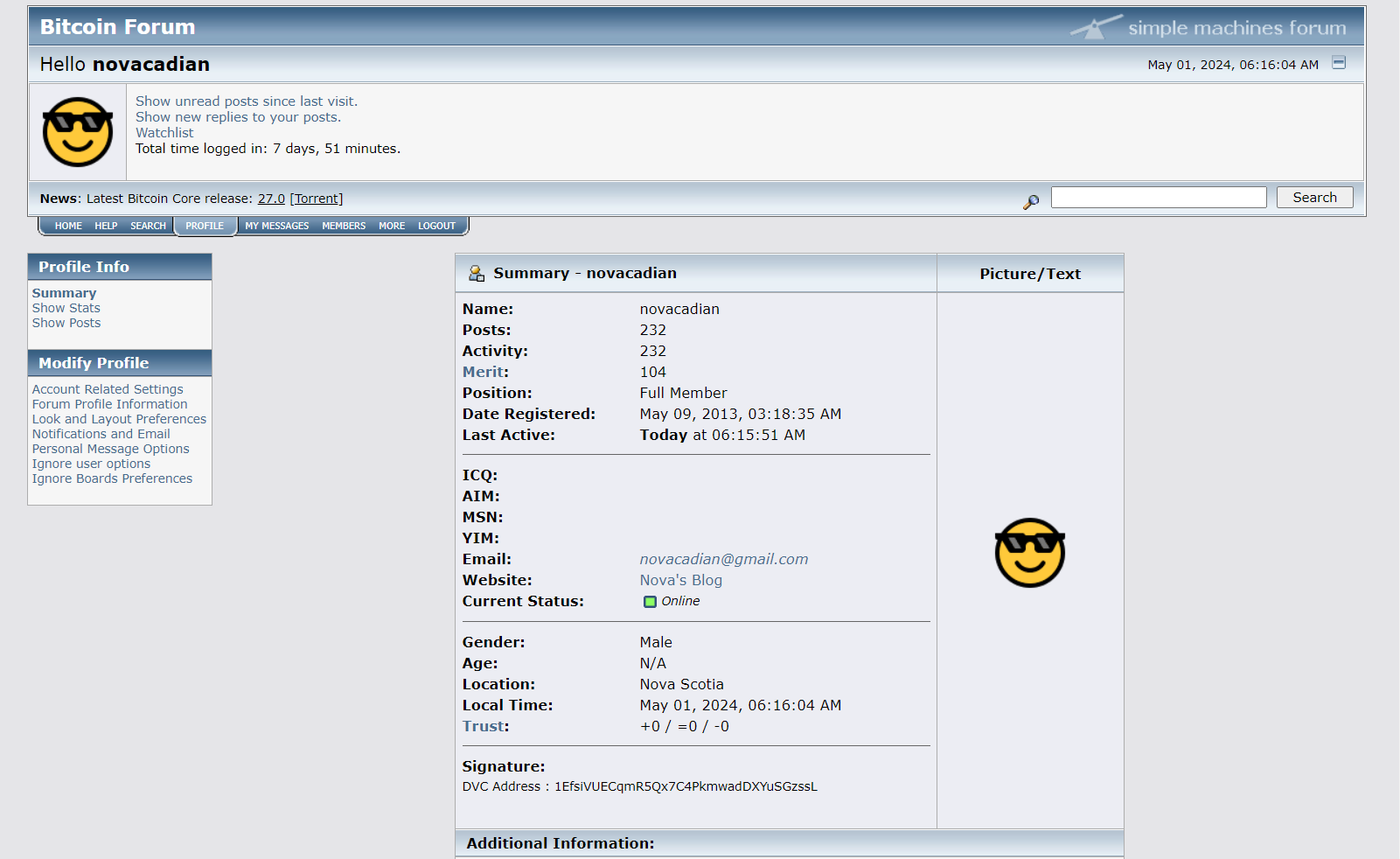This screenshot has height=859, width=1400.
Task: Click the Summary user icon
Action: (x=477, y=274)
